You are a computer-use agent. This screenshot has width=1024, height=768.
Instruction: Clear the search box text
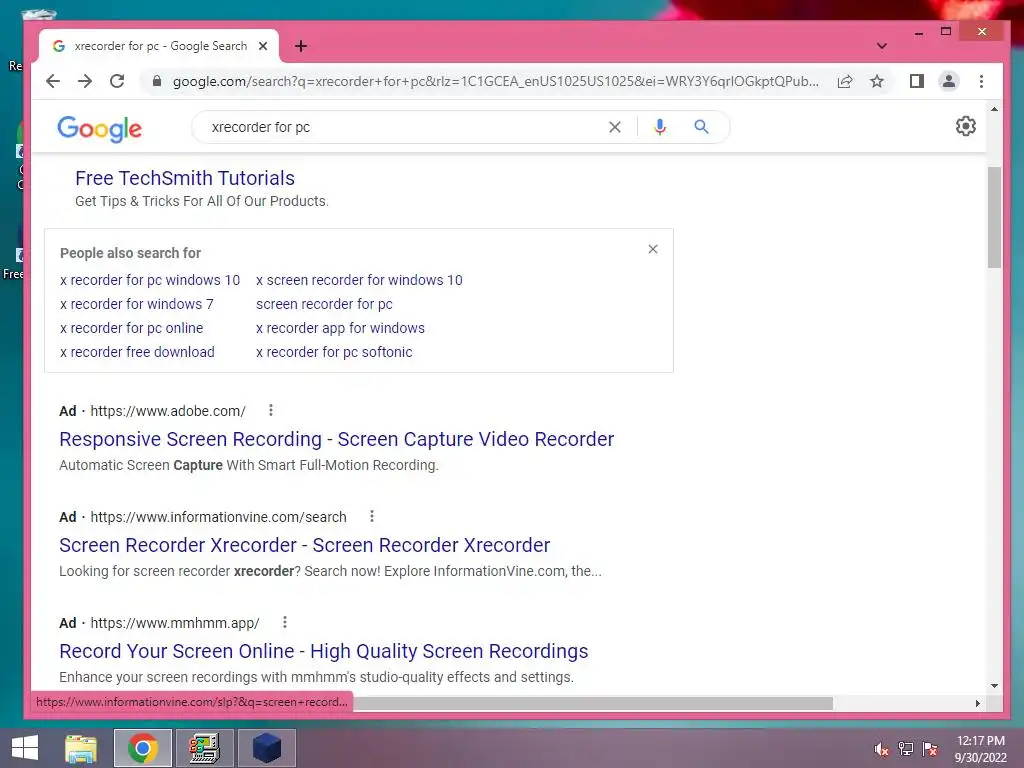click(615, 127)
